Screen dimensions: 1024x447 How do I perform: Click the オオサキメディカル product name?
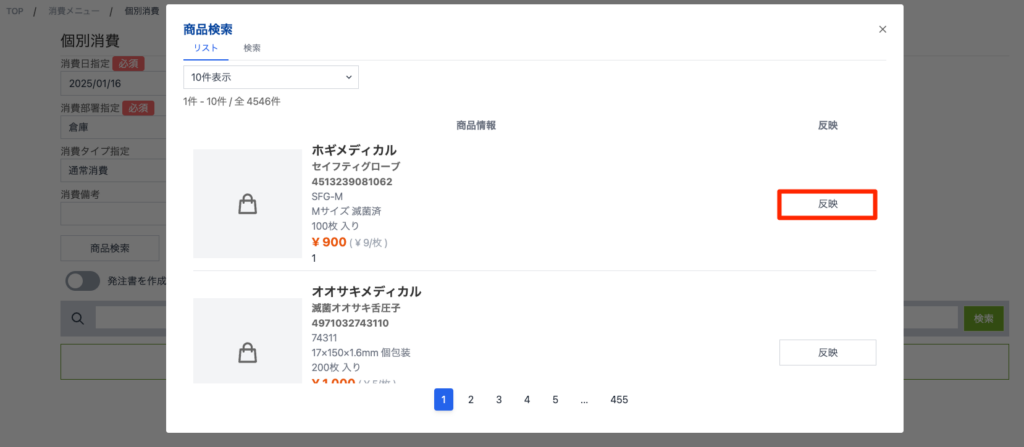tap(366, 291)
